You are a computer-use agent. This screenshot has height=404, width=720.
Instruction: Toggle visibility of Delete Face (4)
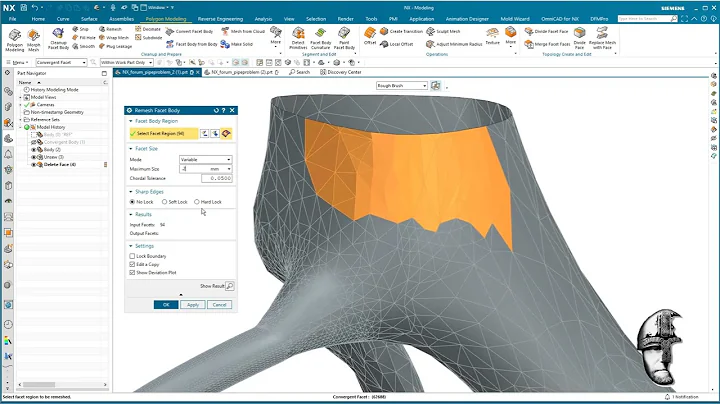pos(34,164)
